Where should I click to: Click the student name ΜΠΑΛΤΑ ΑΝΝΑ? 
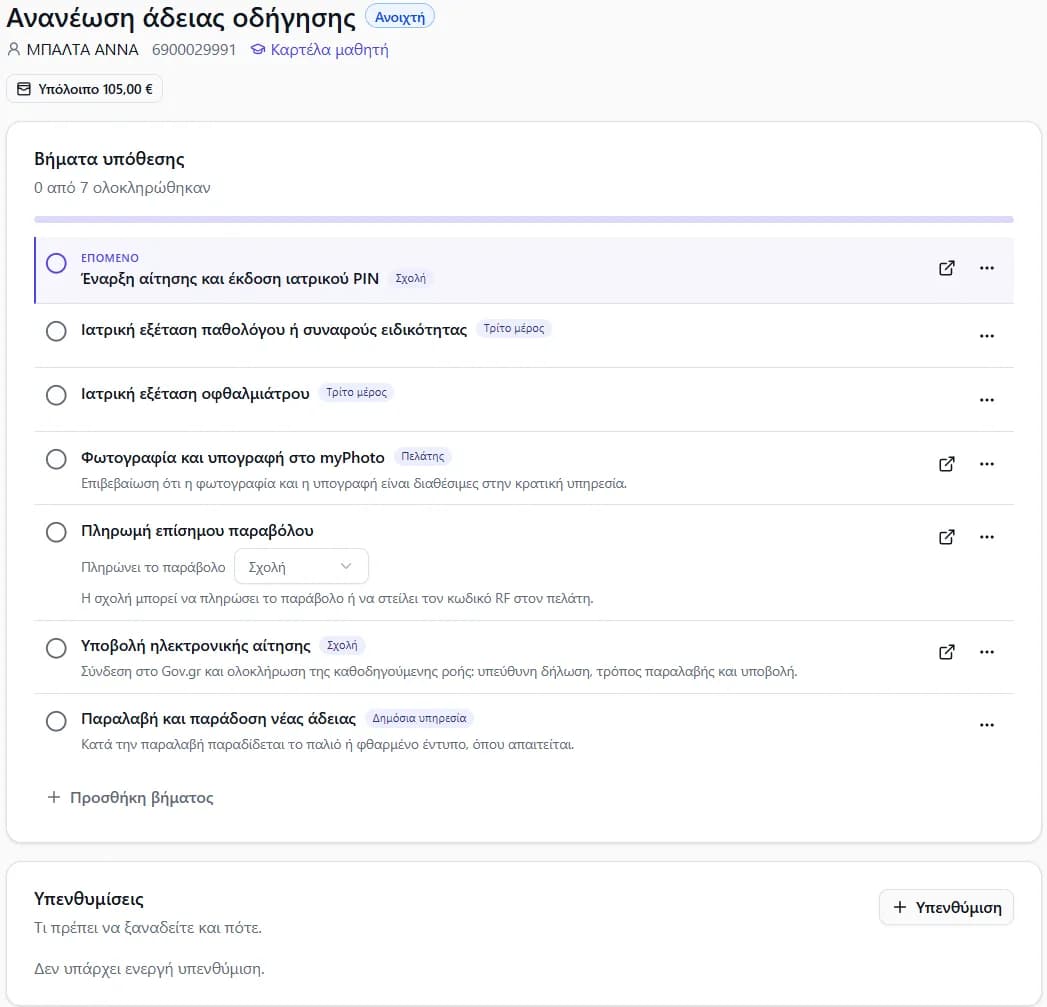[82, 50]
